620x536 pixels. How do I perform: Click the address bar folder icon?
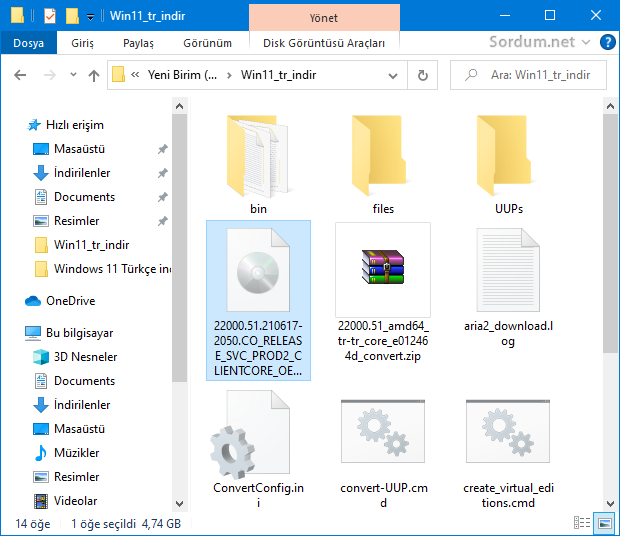coord(118,74)
